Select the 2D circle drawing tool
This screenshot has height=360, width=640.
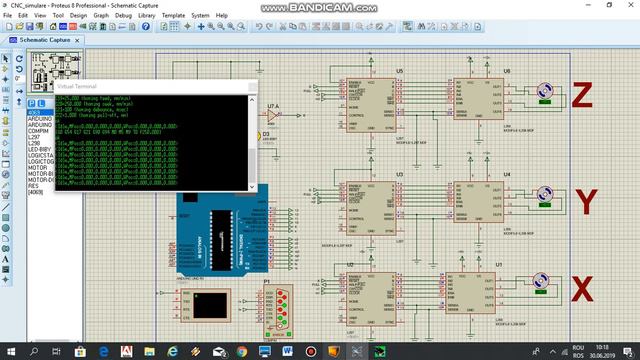pyautogui.click(x=5, y=228)
